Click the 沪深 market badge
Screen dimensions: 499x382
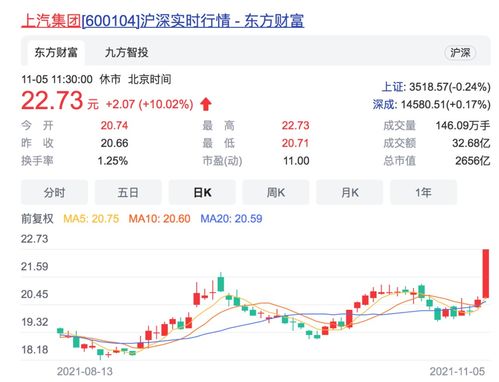pos(460,53)
